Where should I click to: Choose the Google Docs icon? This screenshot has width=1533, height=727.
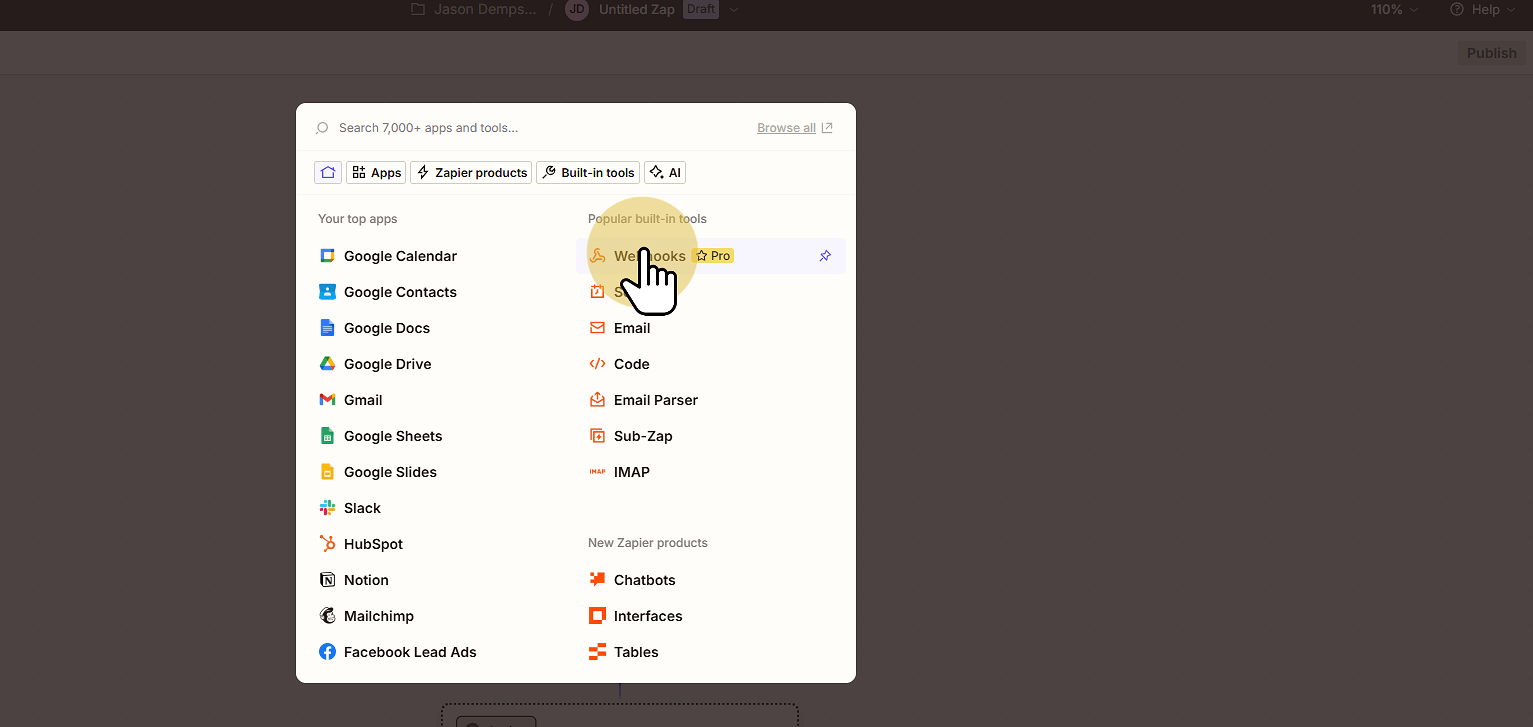point(327,328)
